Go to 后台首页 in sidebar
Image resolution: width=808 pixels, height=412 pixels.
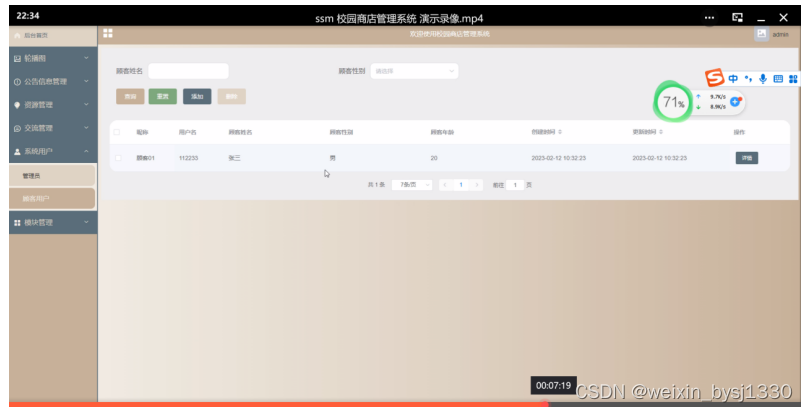click(53, 36)
